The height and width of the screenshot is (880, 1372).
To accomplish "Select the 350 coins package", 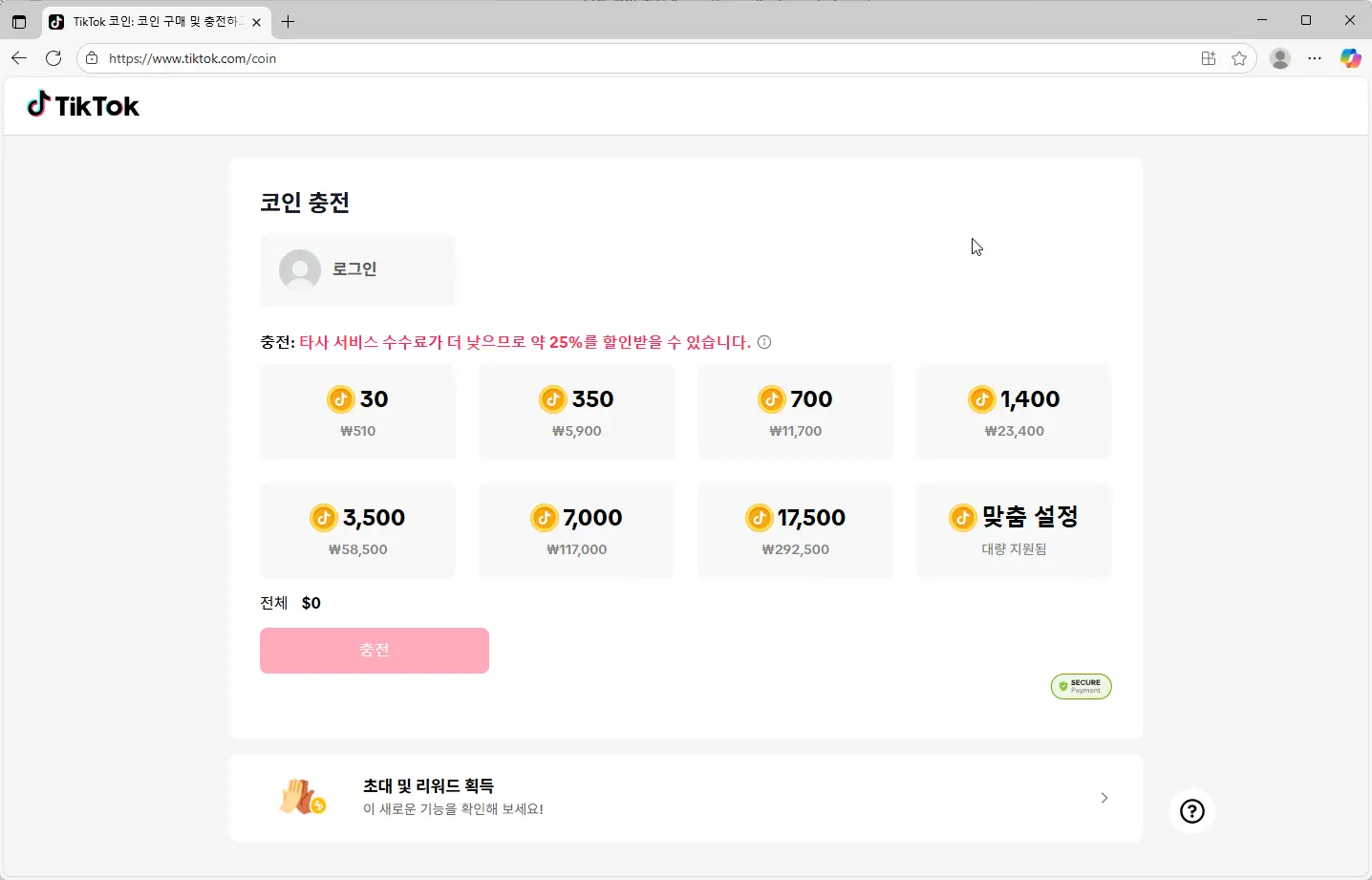I will 576,412.
